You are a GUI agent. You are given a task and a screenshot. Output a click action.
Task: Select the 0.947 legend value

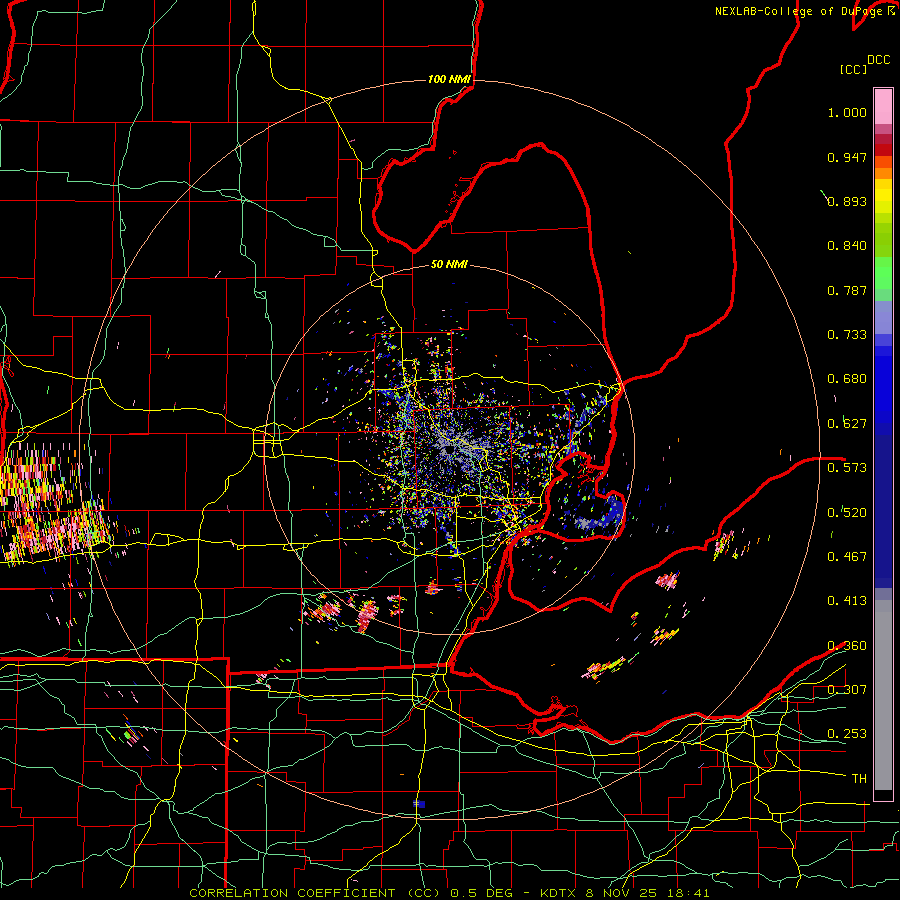point(847,157)
